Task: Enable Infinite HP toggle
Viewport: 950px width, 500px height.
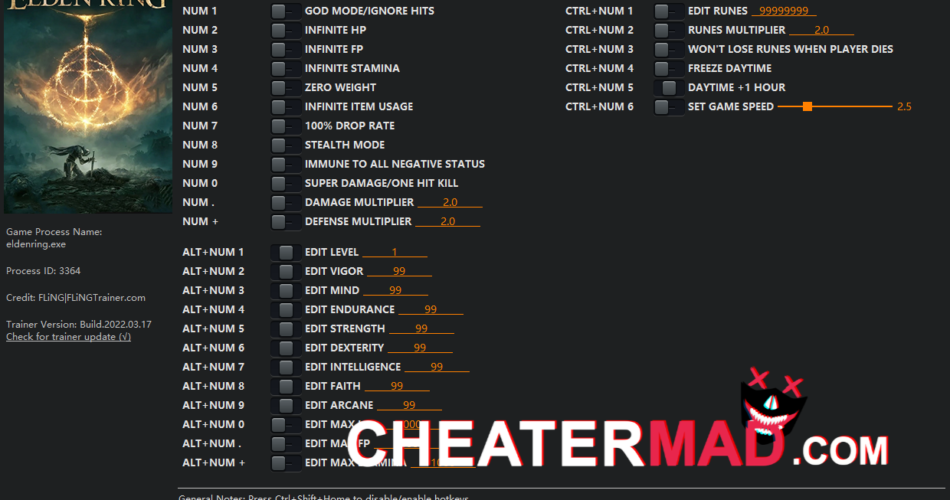Action: coord(285,30)
